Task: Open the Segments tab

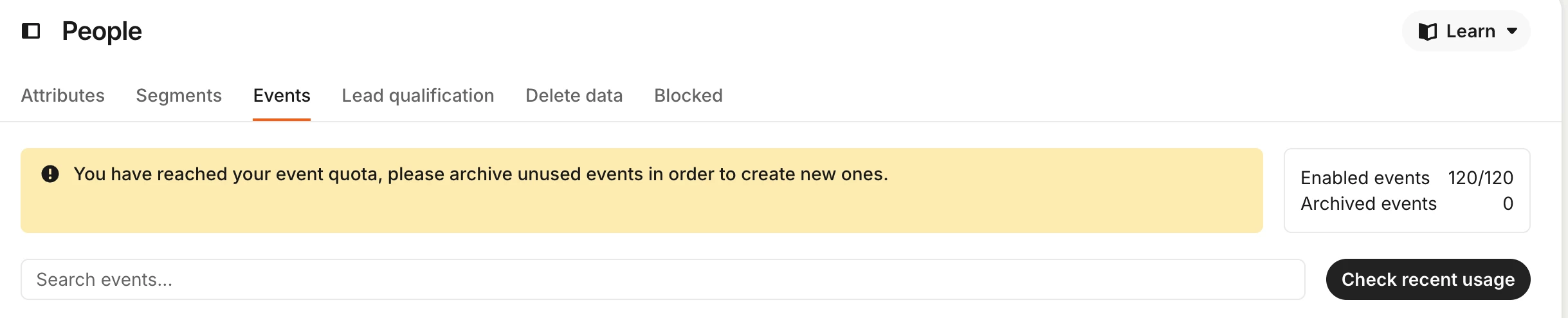Action: click(x=179, y=95)
